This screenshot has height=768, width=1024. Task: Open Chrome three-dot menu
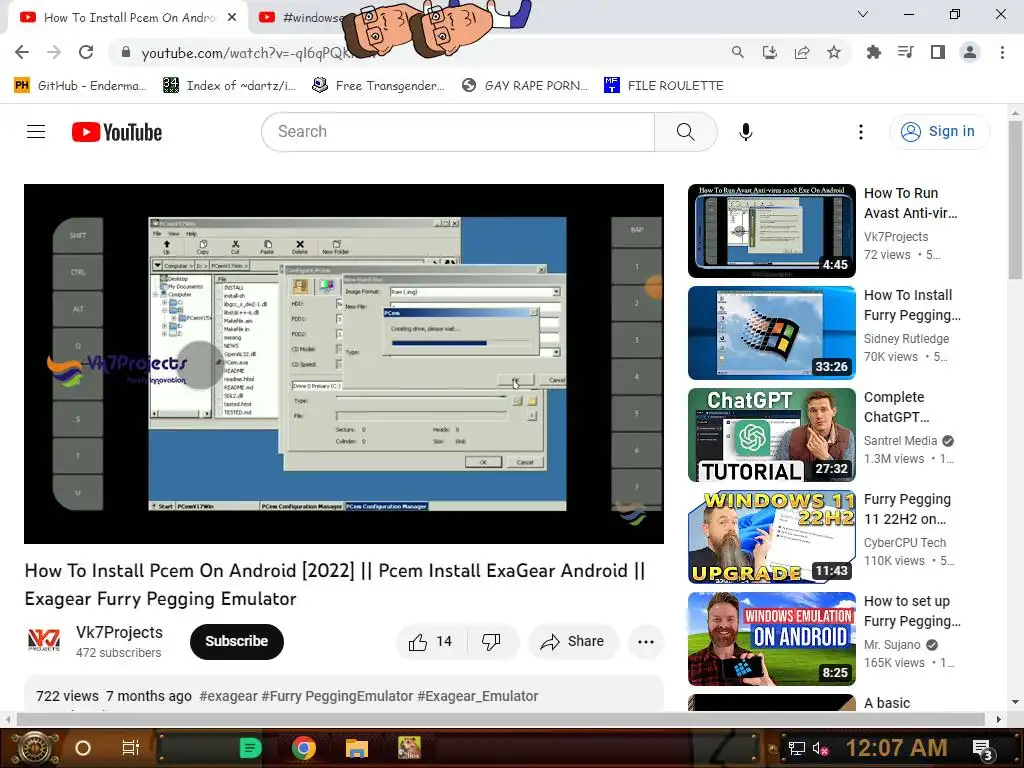tap(1002, 52)
